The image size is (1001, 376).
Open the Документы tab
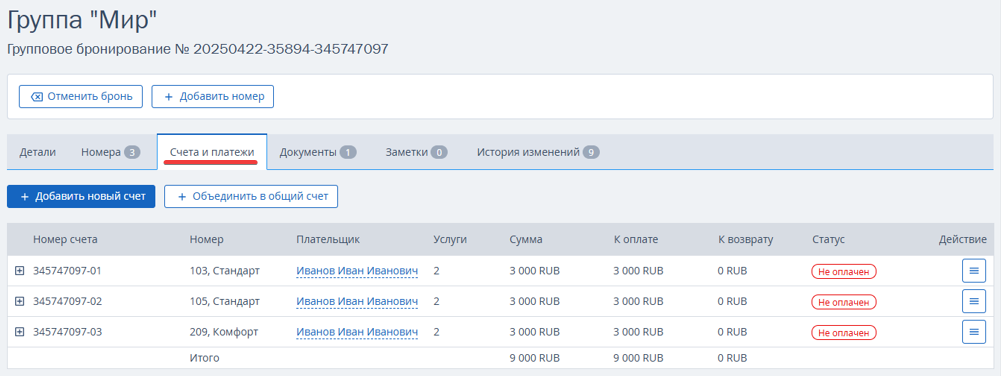(318, 152)
